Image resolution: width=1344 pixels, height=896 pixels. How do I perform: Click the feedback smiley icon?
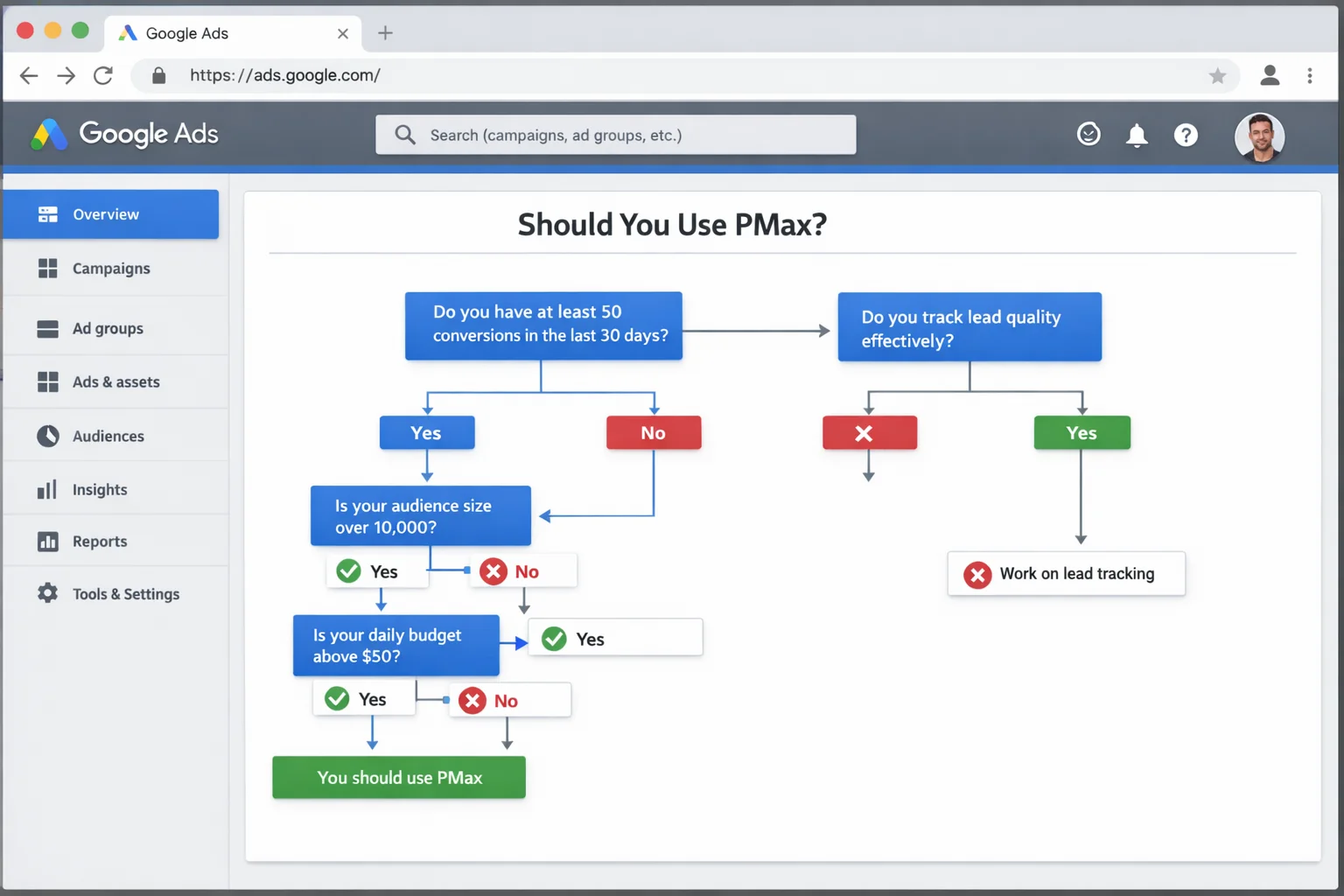(1088, 134)
